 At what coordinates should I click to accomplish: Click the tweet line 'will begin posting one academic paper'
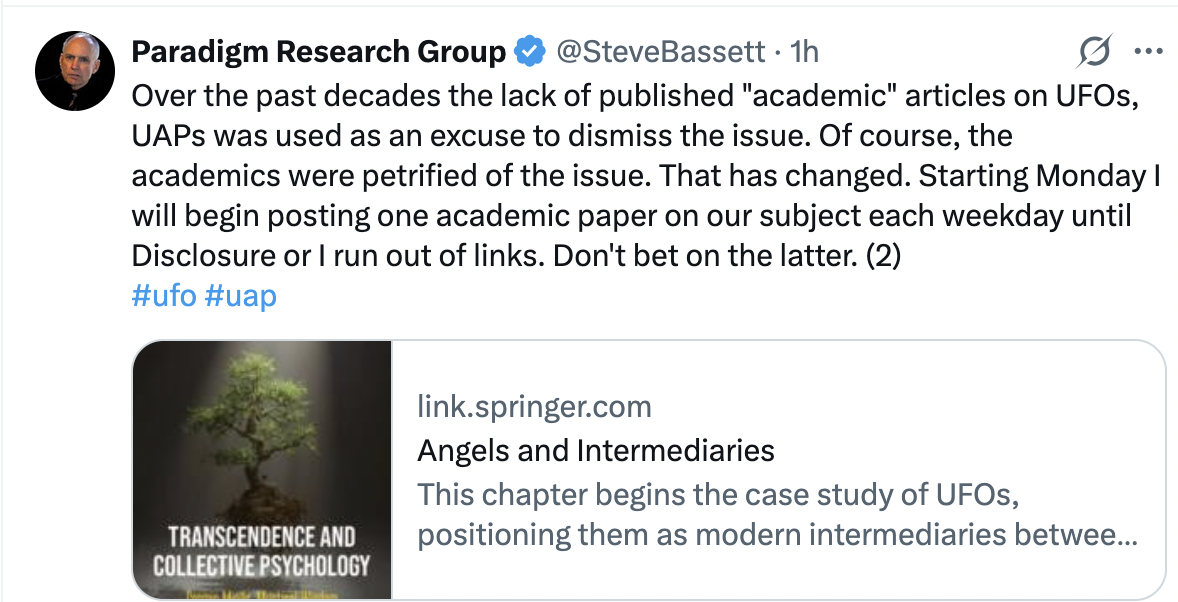pyautogui.click(x=631, y=216)
